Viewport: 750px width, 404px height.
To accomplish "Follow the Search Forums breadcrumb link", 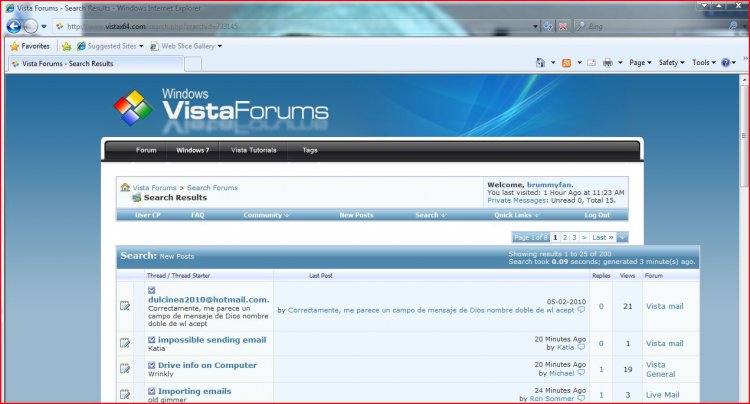I will click(212, 188).
